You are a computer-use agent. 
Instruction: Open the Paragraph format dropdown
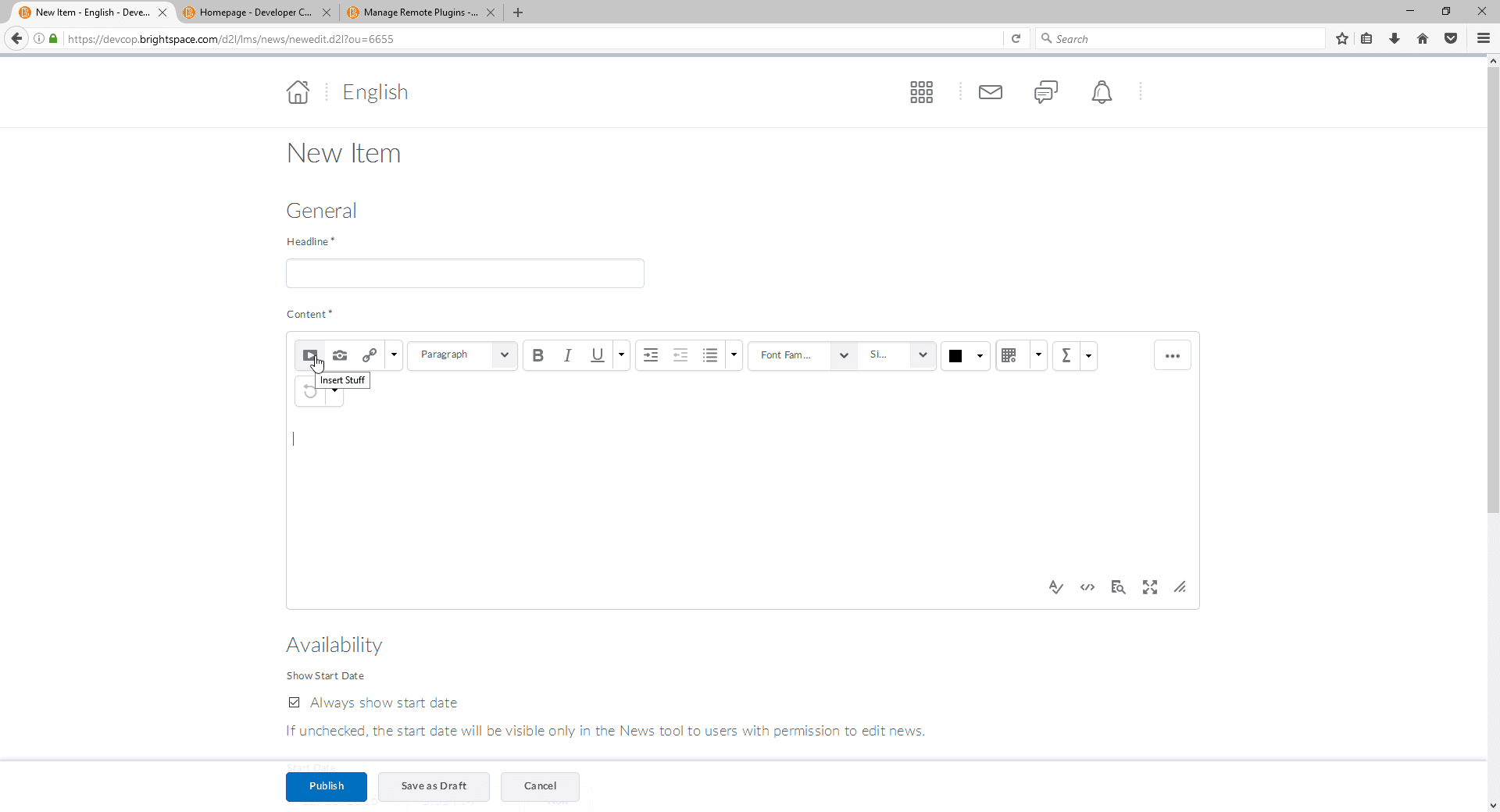click(x=462, y=355)
